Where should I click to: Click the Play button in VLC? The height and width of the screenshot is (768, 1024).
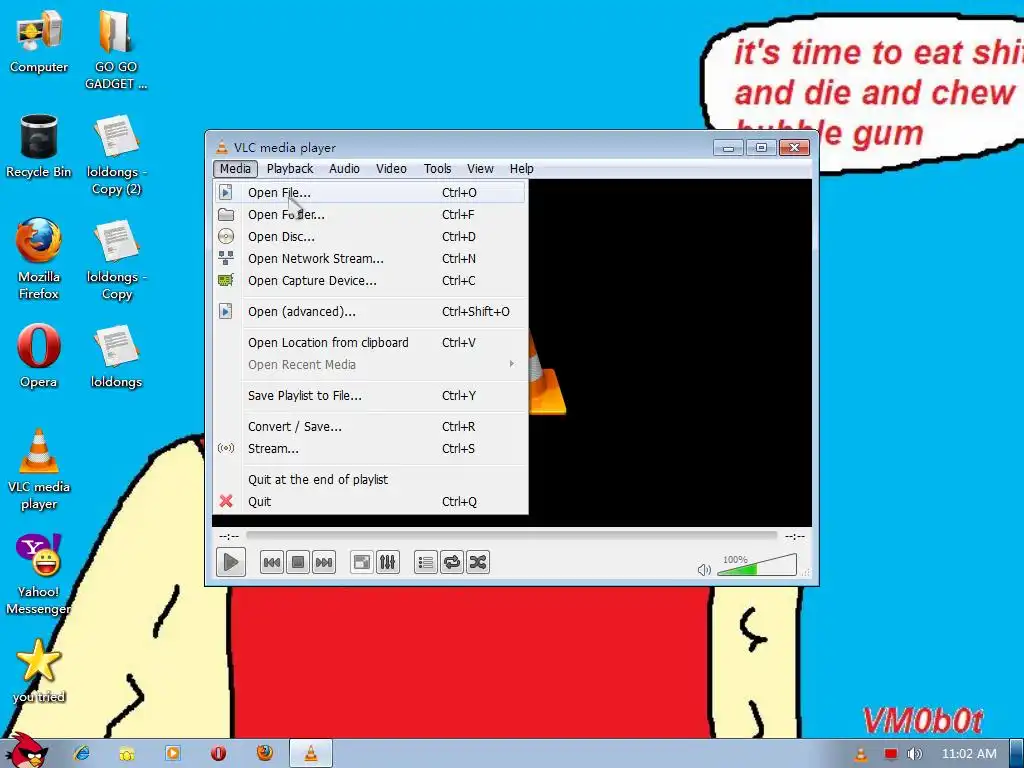pos(231,562)
